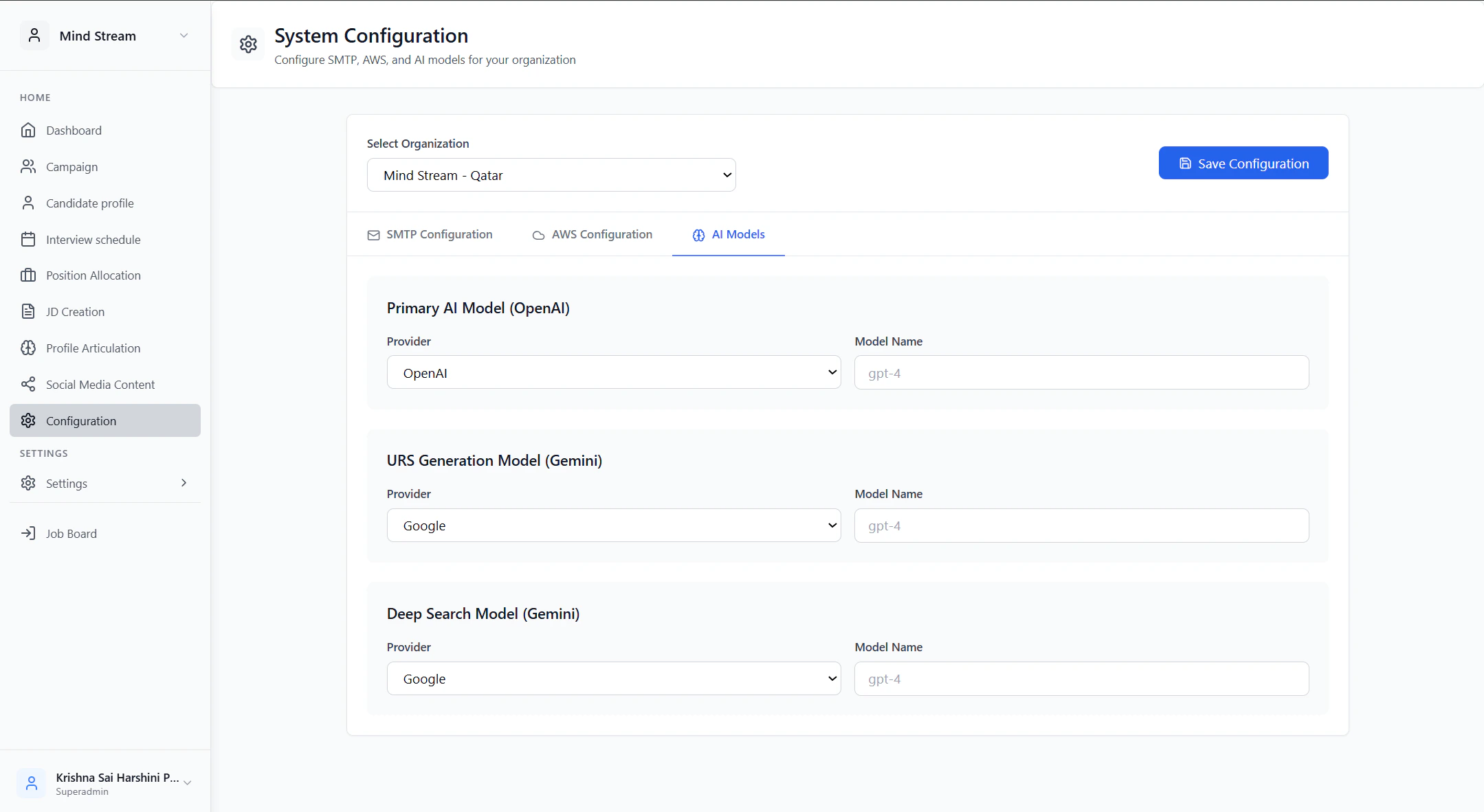The image size is (1484, 812).
Task: Open the Candidate profile page
Action: [x=89, y=203]
